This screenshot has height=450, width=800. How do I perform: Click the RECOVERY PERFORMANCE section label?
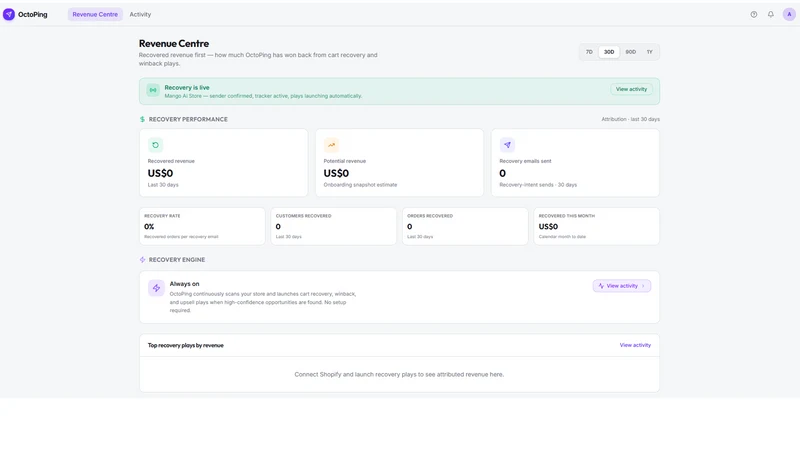click(188, 119)
